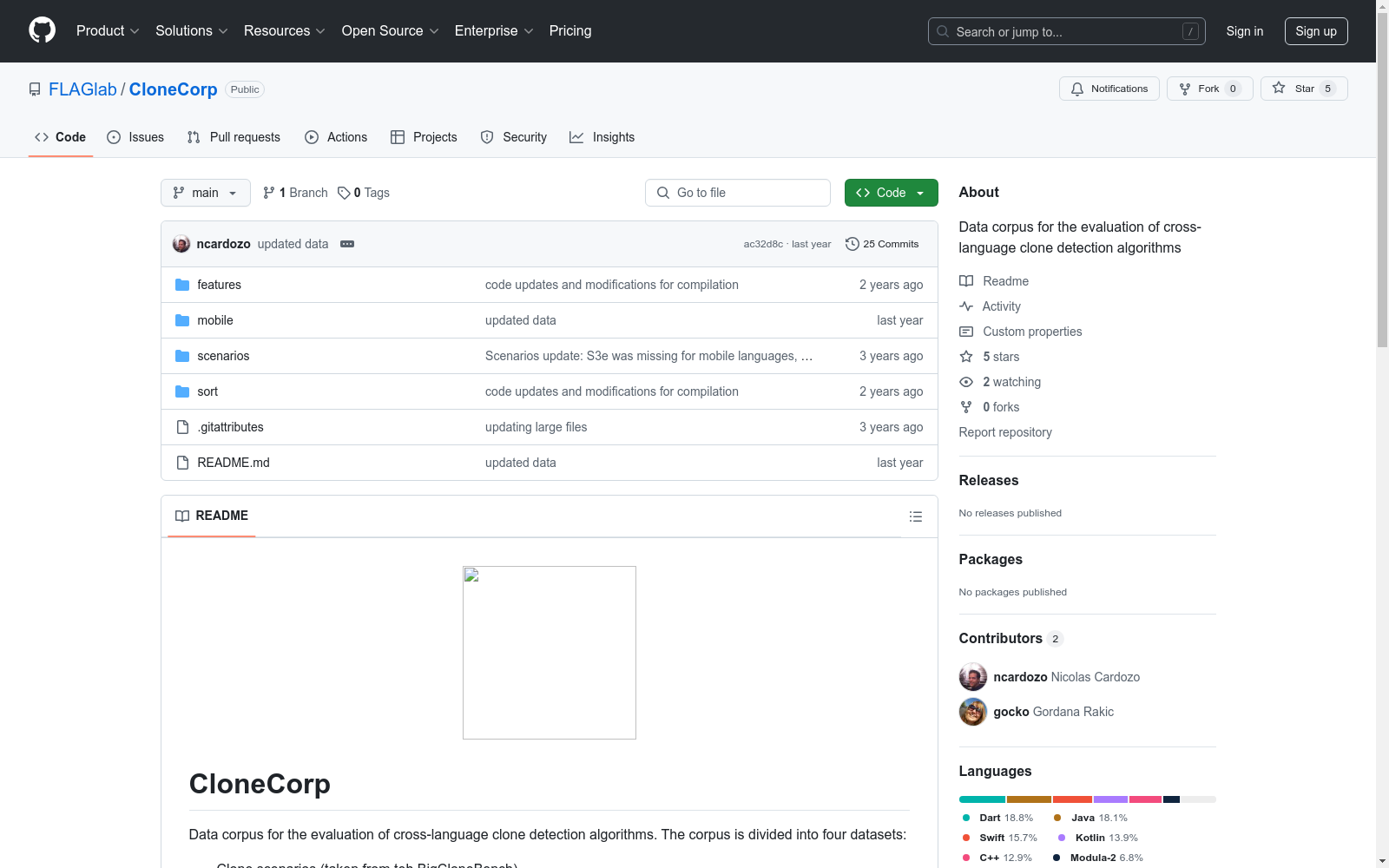
Task: Click the tag icon next to 0 Tags
Action: [344, 193]
